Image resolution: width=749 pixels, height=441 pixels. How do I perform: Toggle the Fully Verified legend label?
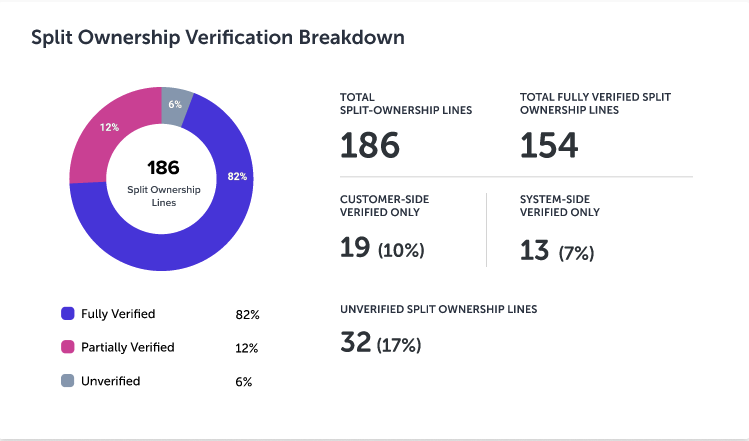[118, 314]
